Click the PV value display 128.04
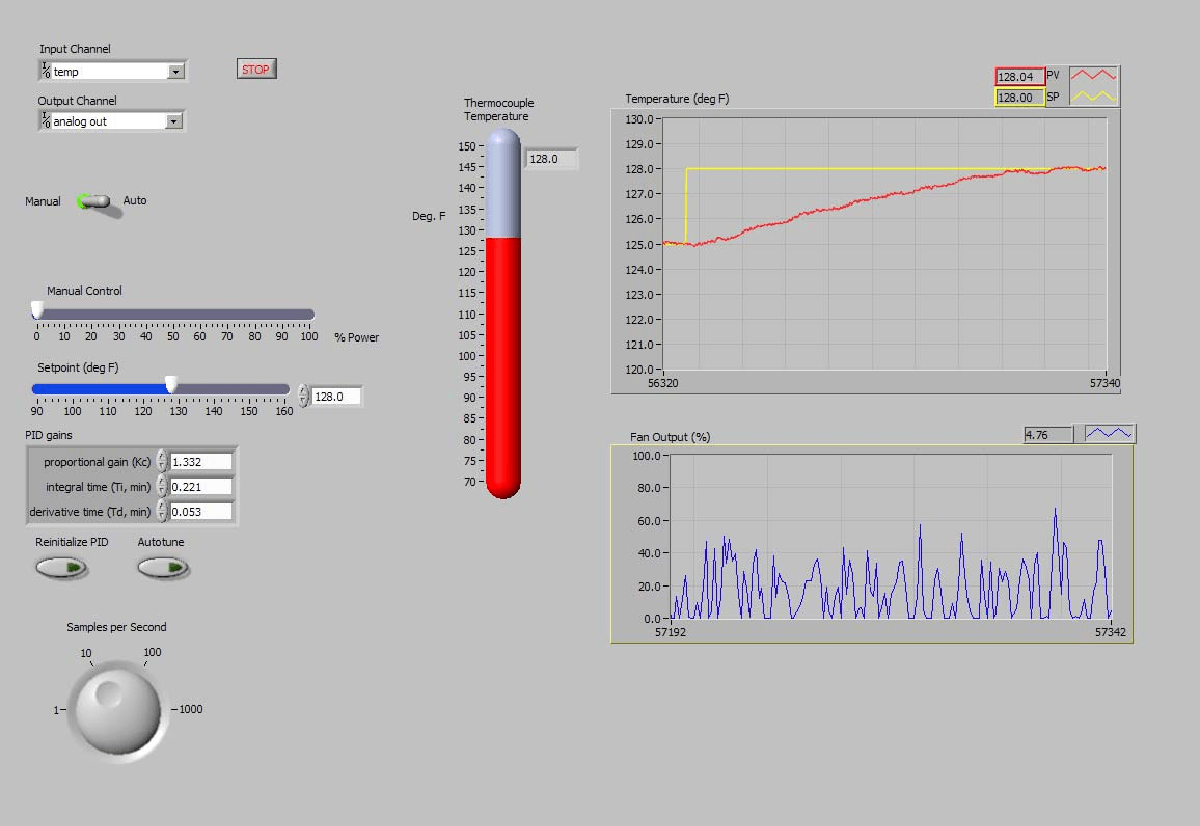Screen dimensions: 1200x826 1019,77
